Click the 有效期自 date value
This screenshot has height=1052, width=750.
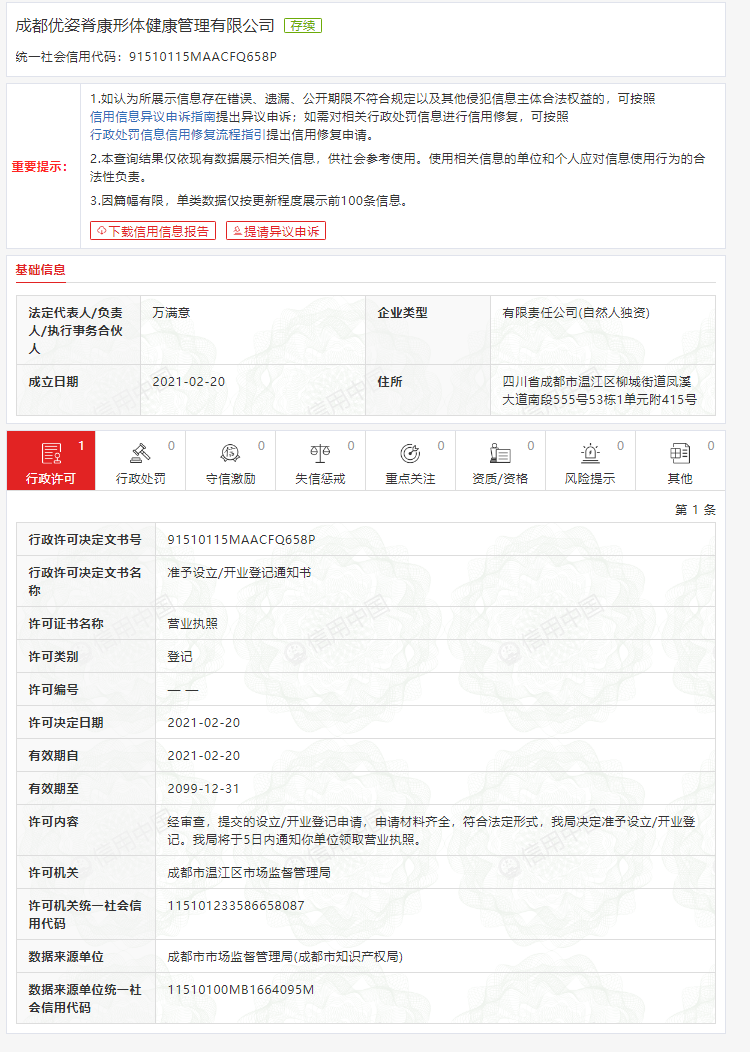click(203, 755)
